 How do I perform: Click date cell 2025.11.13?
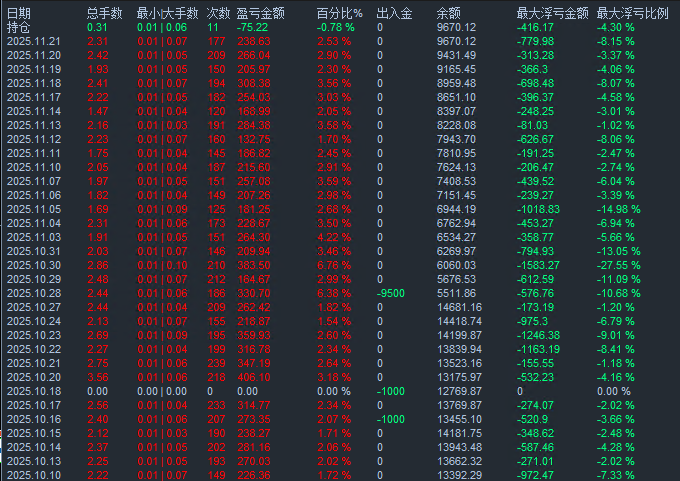coord(34,125)
